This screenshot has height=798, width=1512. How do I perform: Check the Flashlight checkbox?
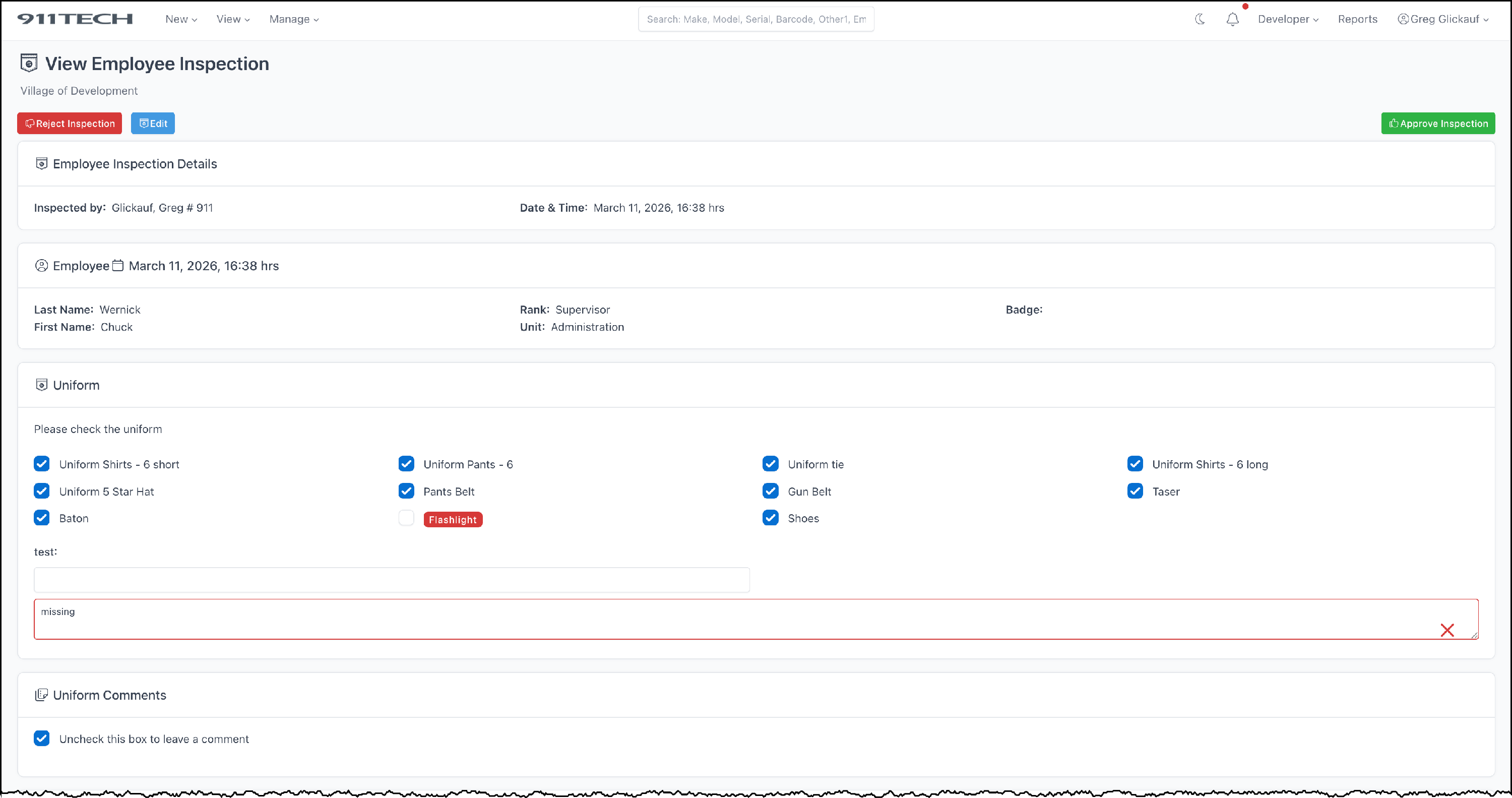coord(406,518)
